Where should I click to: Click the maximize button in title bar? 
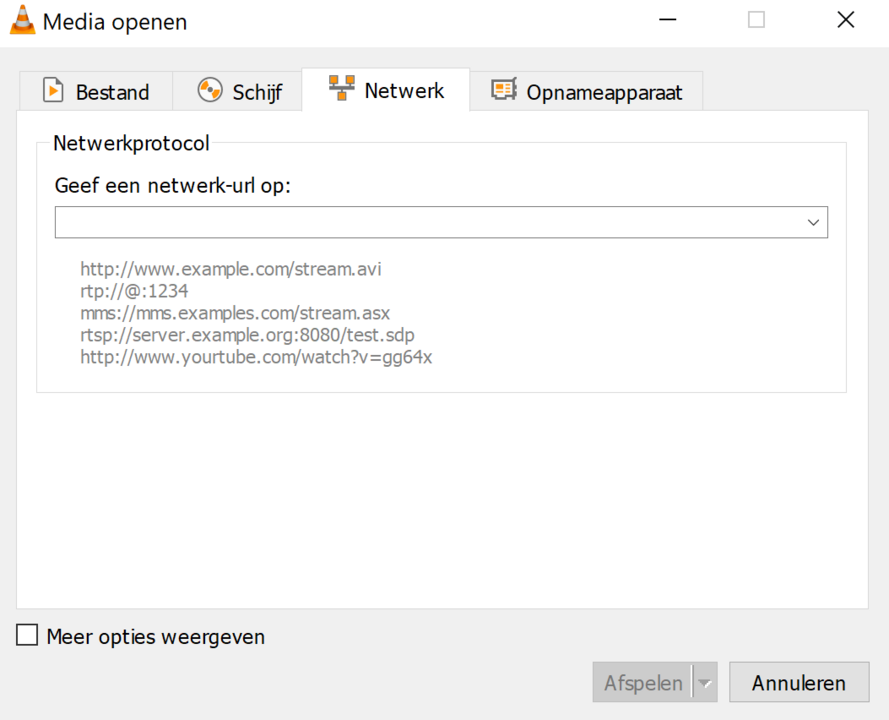[756, 21]
